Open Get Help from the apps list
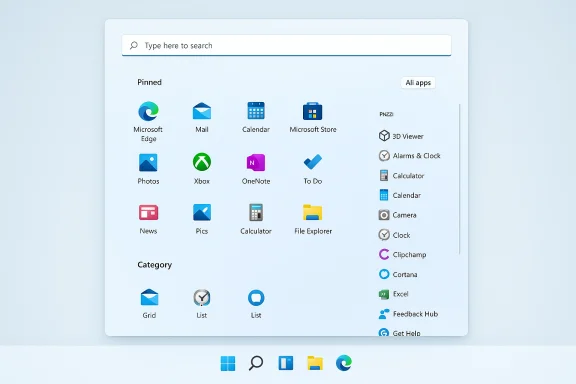 pyautogui.click(x=399, y=333)
